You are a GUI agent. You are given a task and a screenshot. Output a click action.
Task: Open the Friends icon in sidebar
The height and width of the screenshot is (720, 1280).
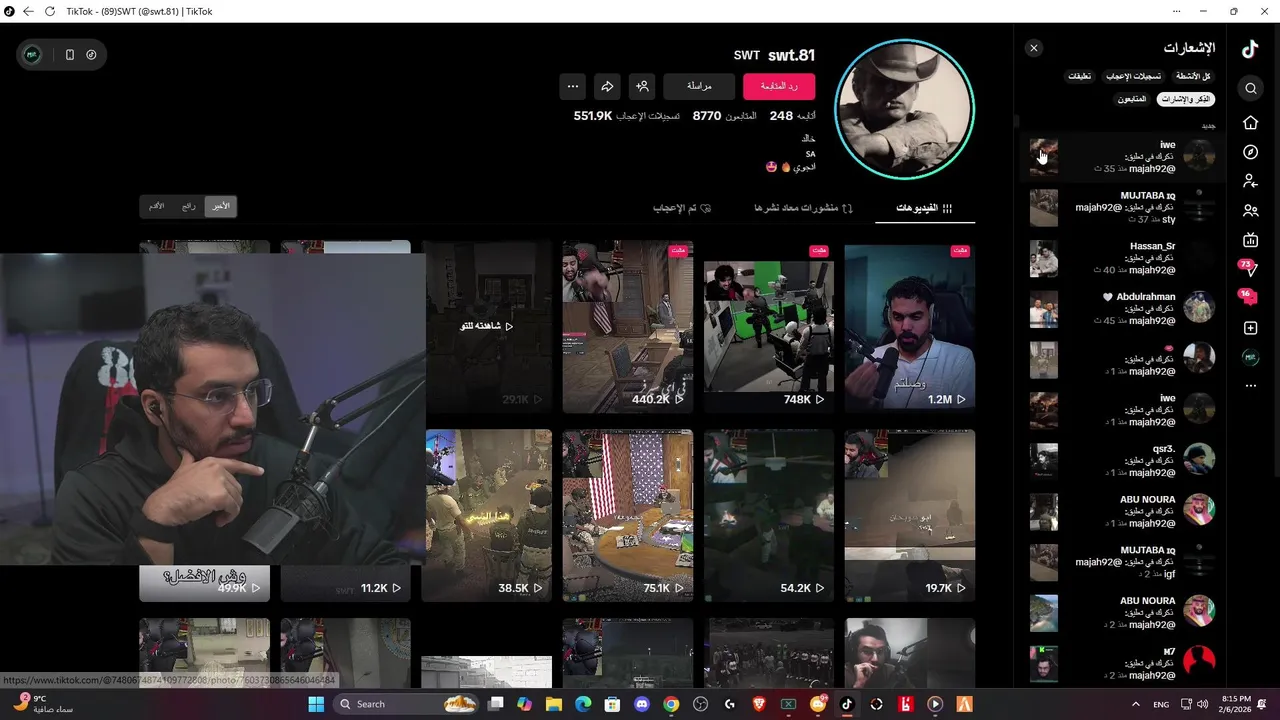tap(1250, 211)
